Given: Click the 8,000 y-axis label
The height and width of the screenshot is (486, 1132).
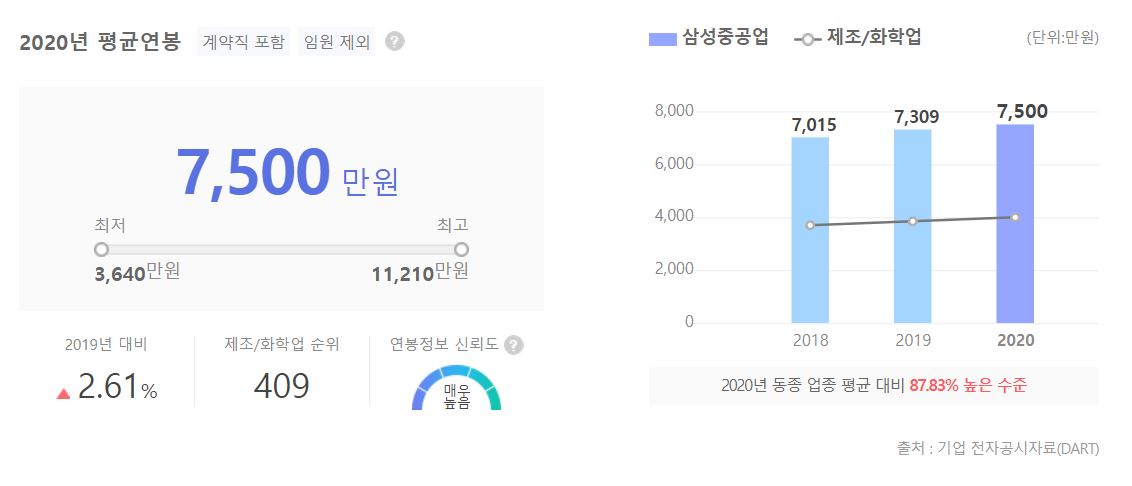Looking at the screenshot, I should click(x=674, y=111).
